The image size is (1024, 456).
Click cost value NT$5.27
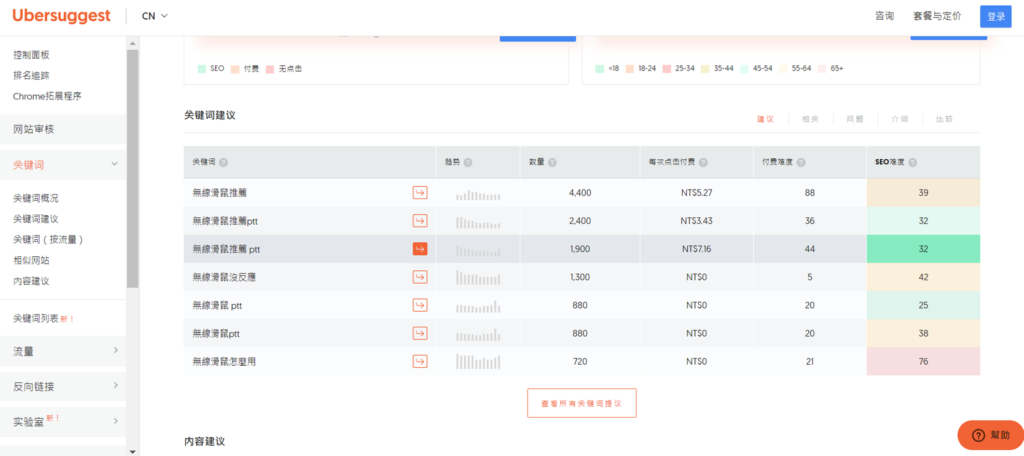pos(697,193)
